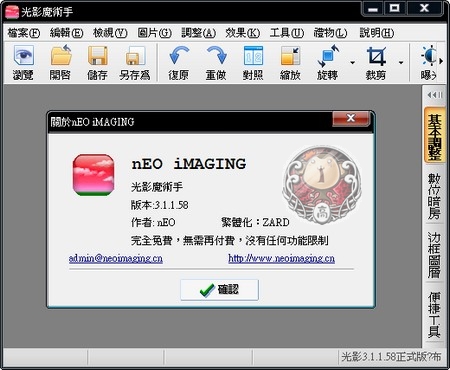Maximize the 光影魔術手 main window
This screenshot has width=450, height=370.
coord(395,9)
